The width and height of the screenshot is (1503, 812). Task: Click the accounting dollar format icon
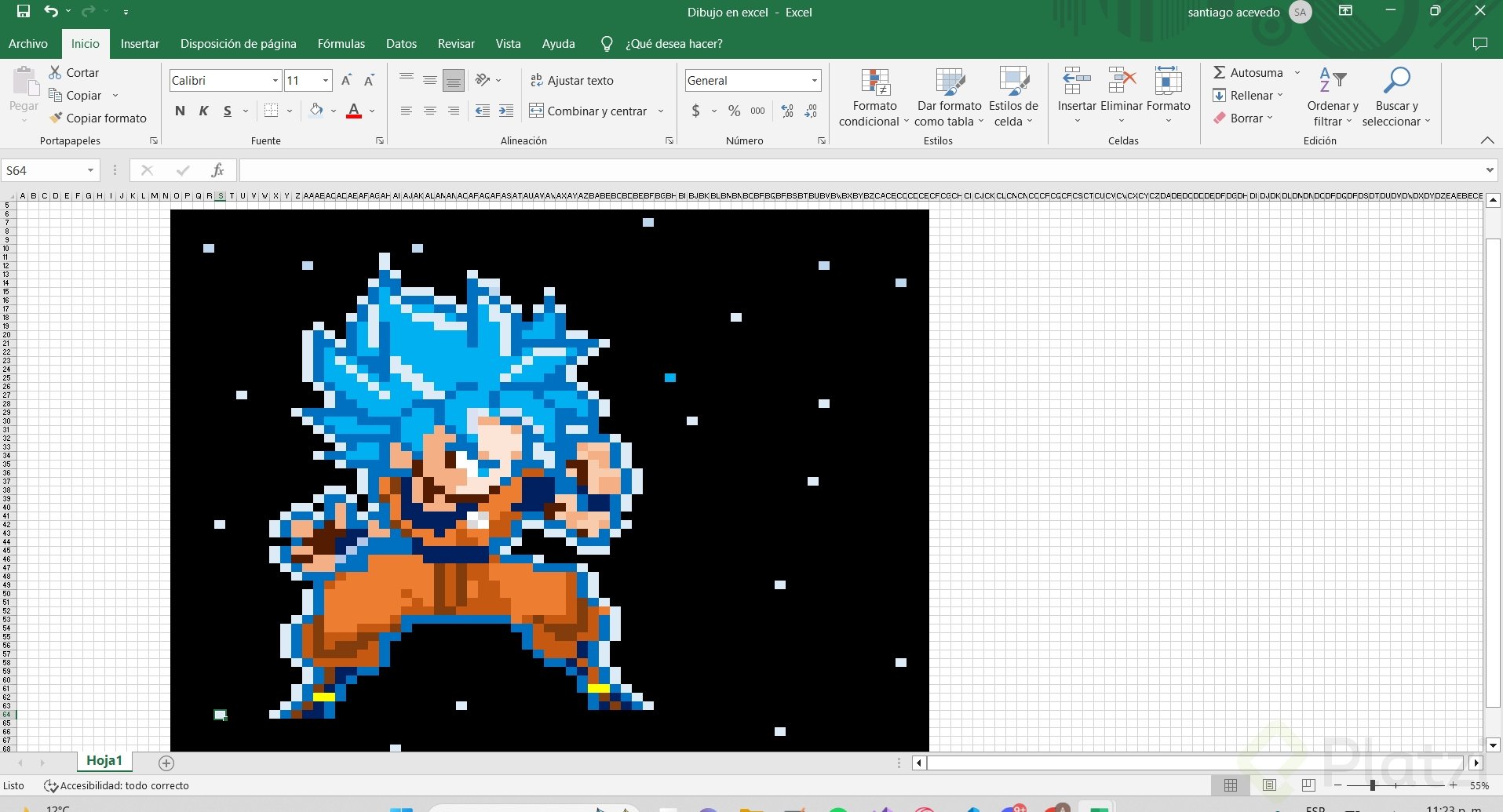[x=695, y=111]
